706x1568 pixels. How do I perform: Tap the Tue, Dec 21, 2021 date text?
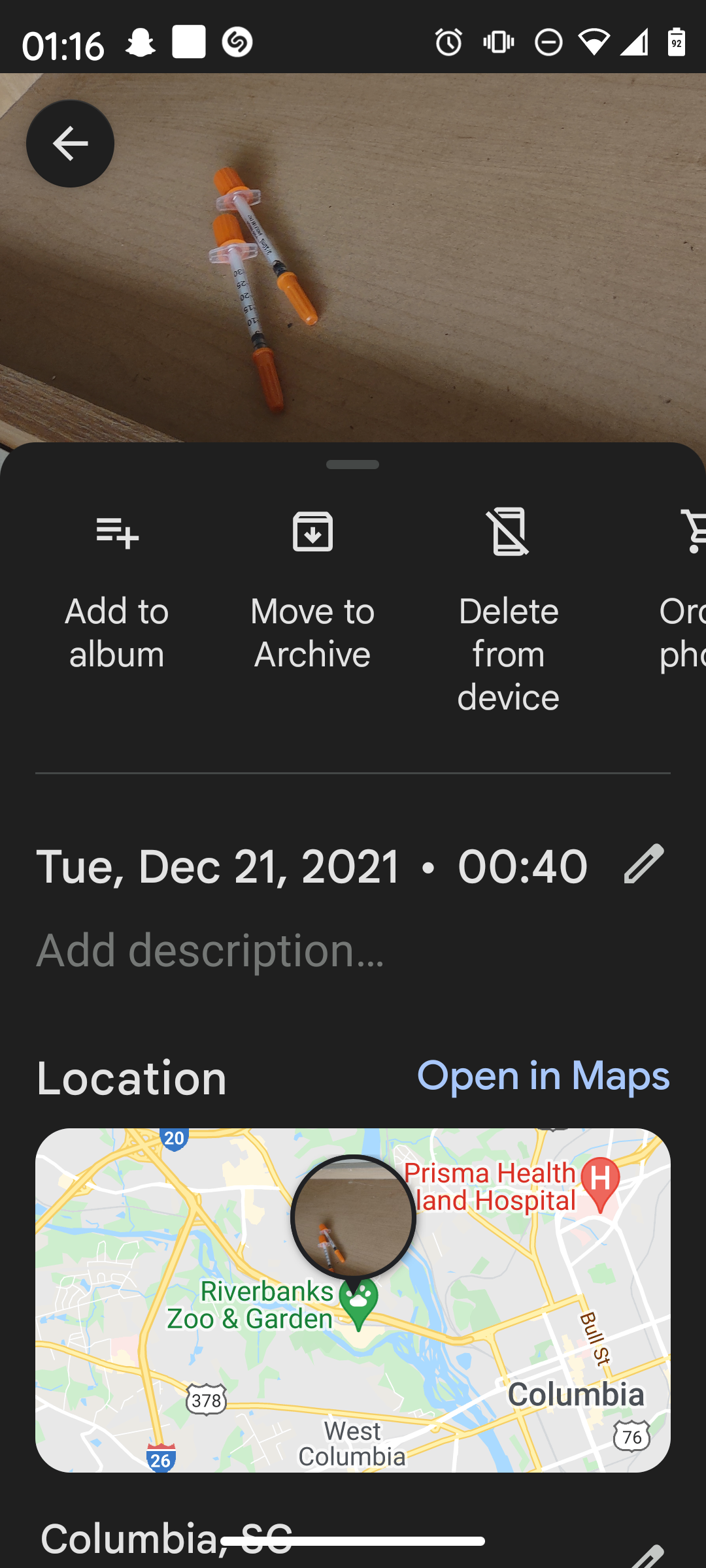point(218,866)
